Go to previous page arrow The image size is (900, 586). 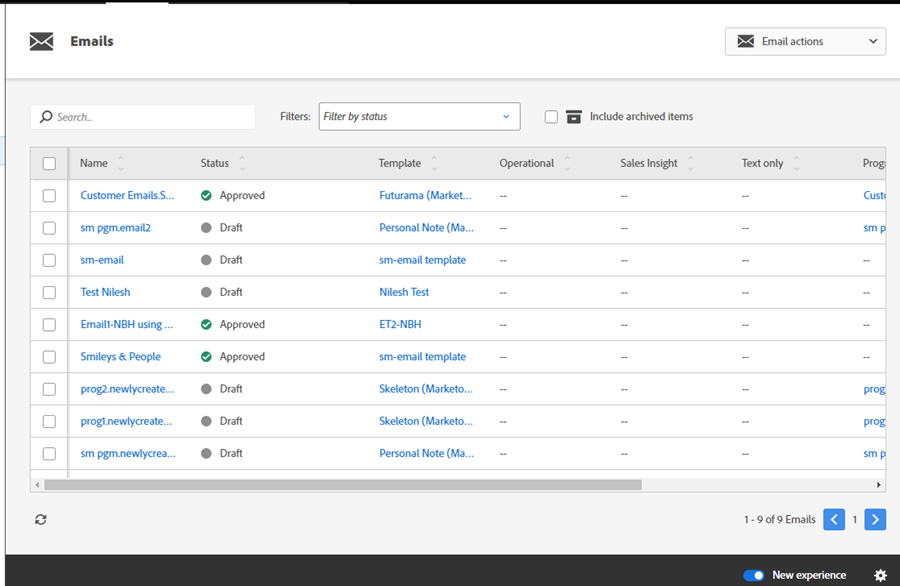[x=834, y=519]
